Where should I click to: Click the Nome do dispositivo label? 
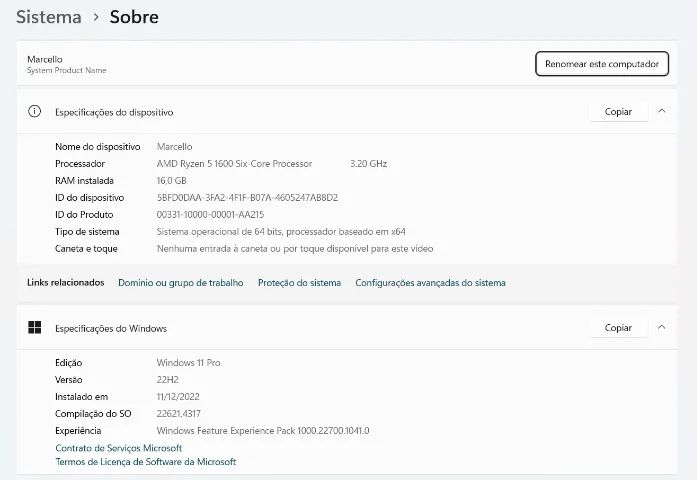point(98,147)
